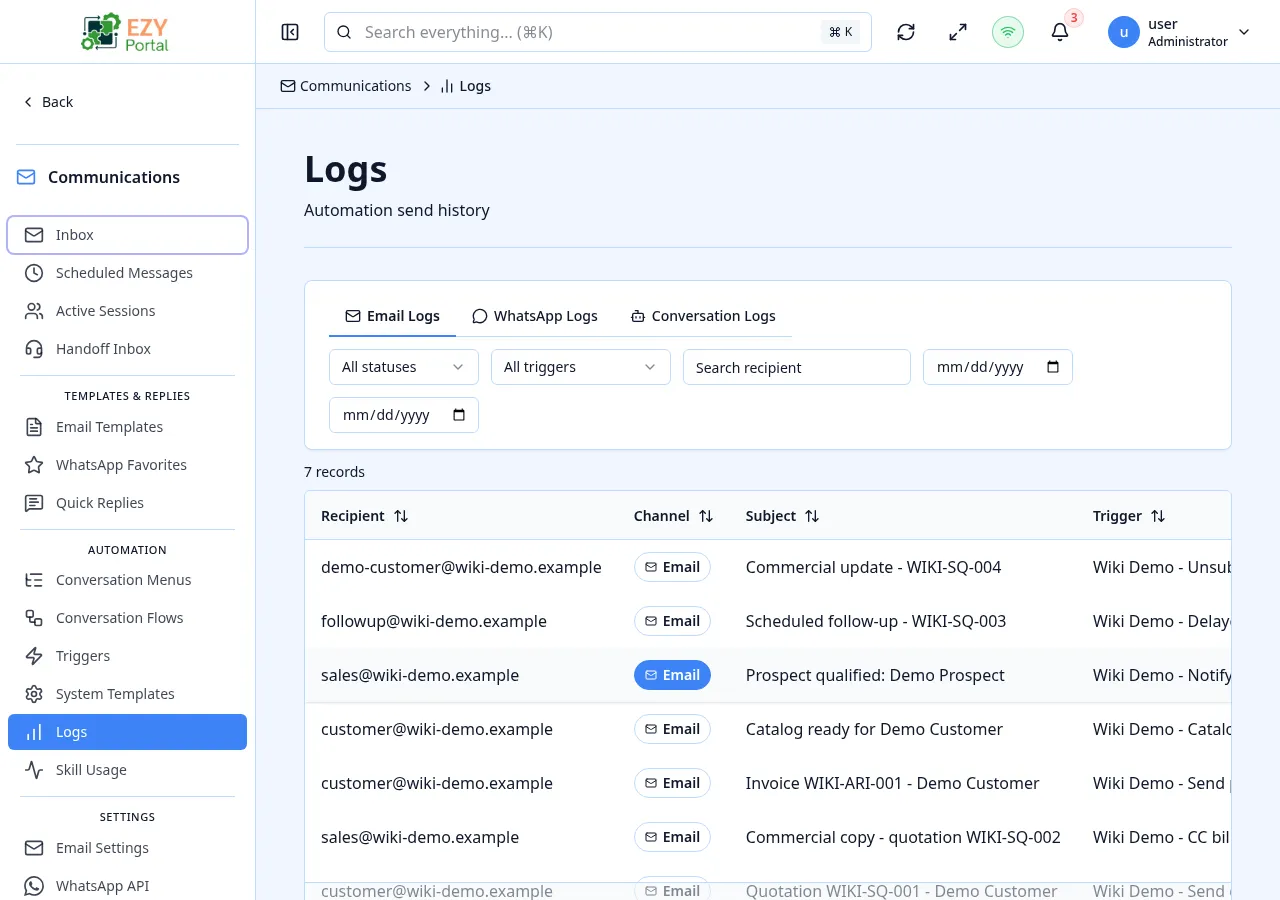
Task: Open WhatsApp Favorites in sidebar
Action: 127,465
